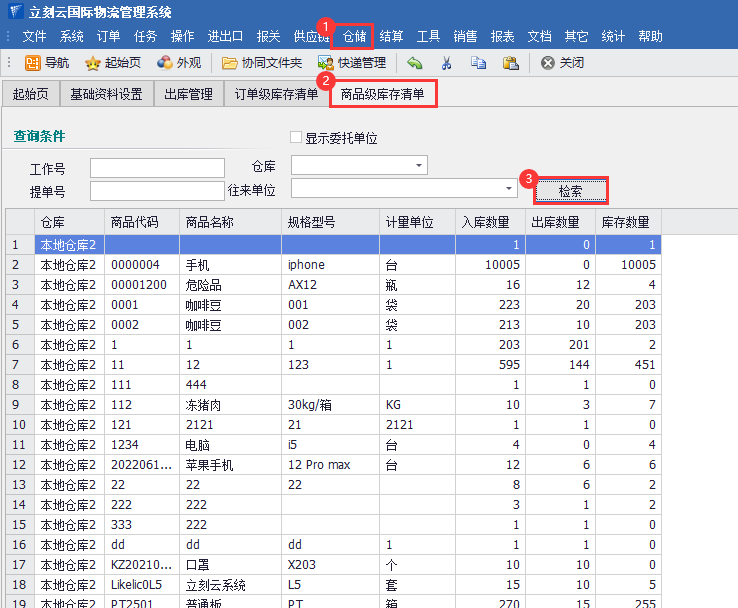Viewport: 738px width, 608px height.
Task: Click the 导航 navigation toolbar icon
Action: pyautogui.click(x=33, y=63)
